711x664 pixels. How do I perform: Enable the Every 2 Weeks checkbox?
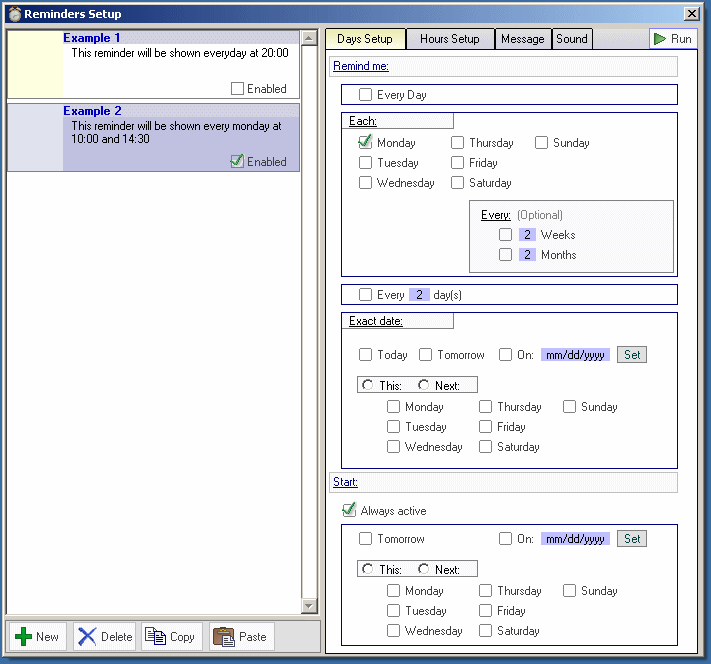click(506, 234)
